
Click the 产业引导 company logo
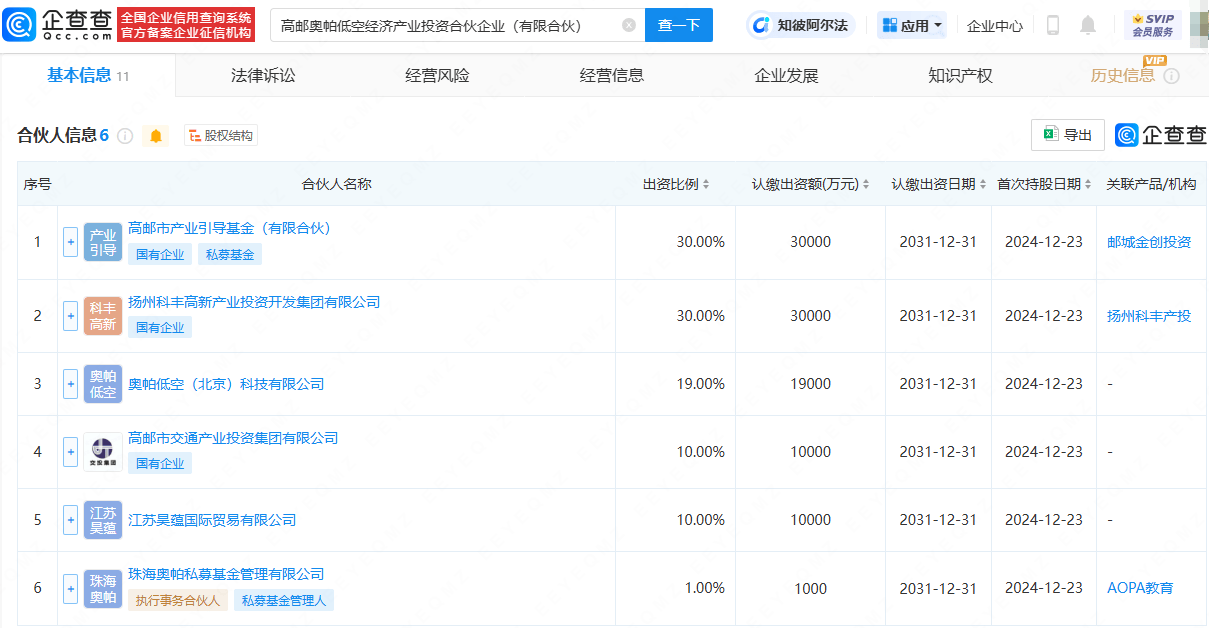pos(103,242)
